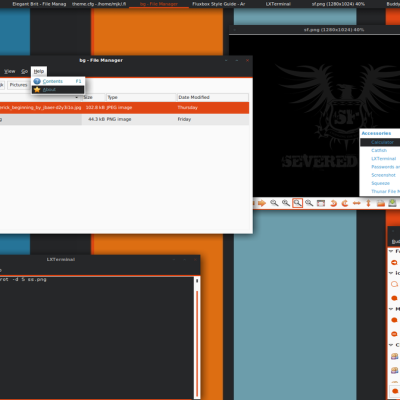This screenshot has height=400, width=400.
Task: Launch LXTerminal from Accessories menu
Action: [x=380, y=159]
